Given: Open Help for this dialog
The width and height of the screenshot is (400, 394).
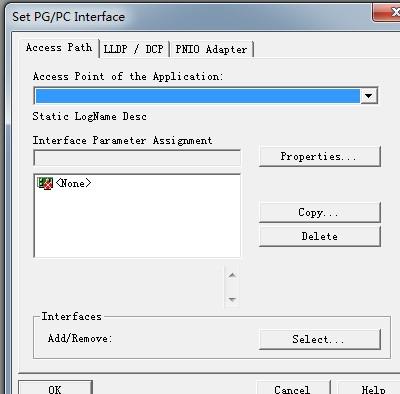Looking at the screenshot, I should tap(369, 388).
